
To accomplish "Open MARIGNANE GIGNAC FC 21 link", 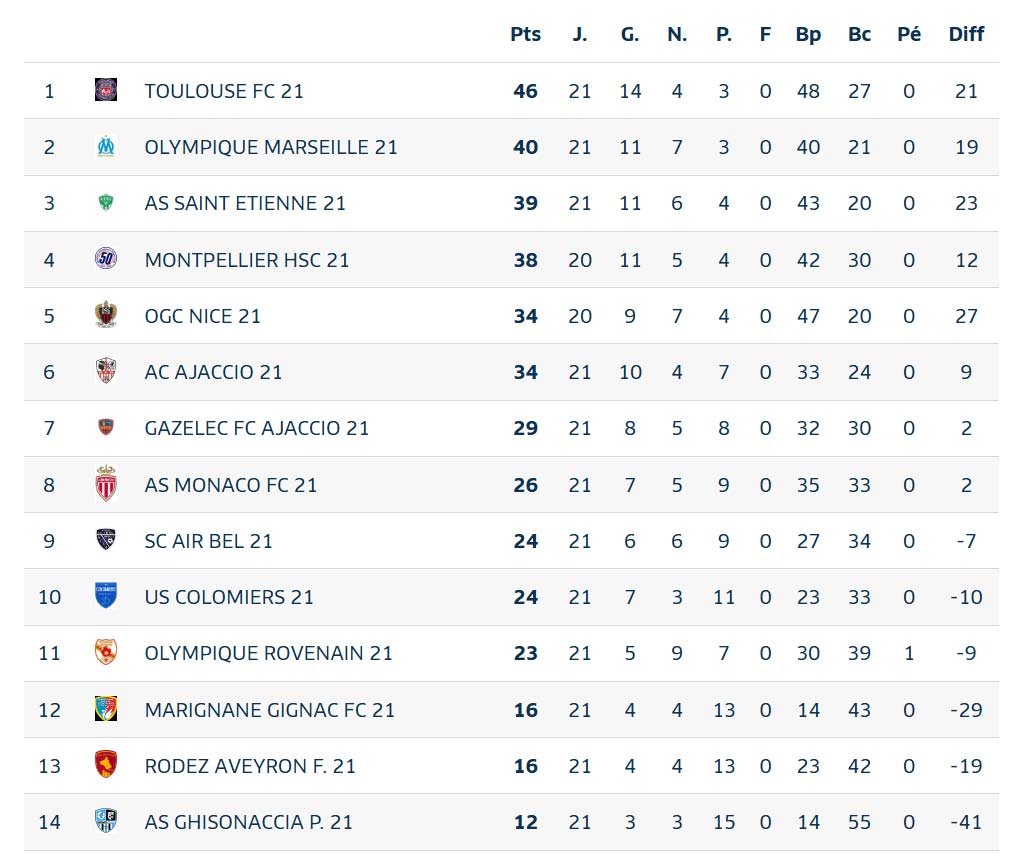I will 270,710.
